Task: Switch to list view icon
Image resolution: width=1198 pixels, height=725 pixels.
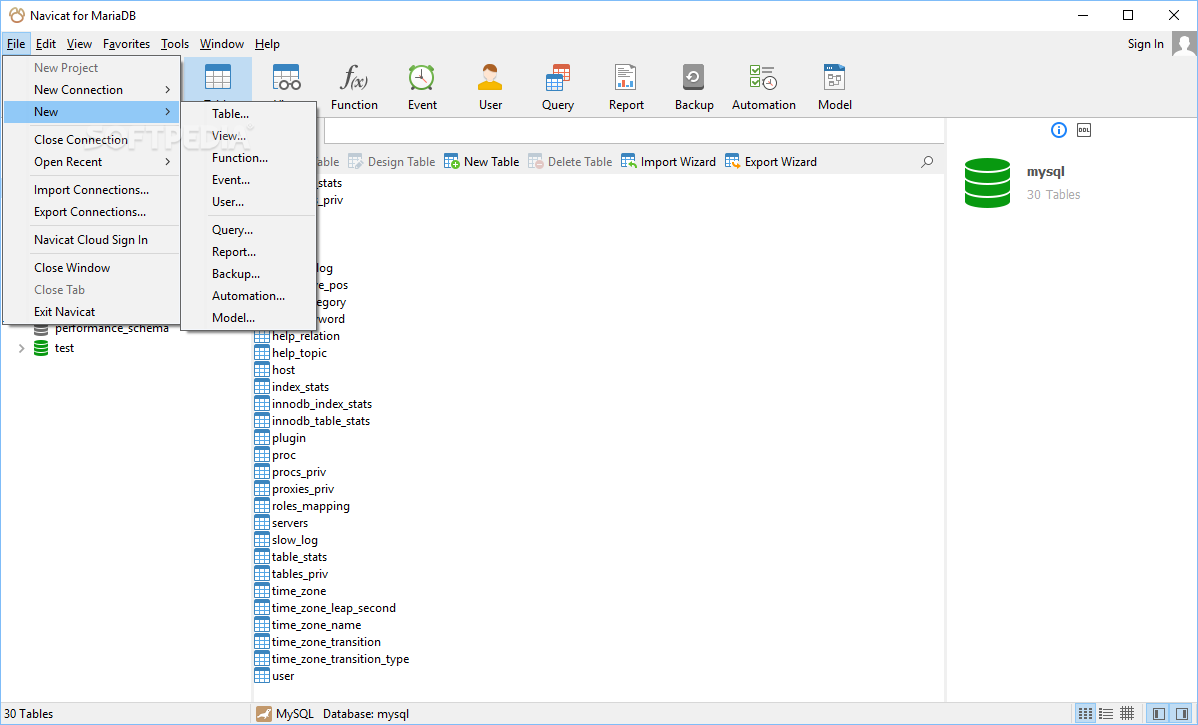Action: (1085, 714)
